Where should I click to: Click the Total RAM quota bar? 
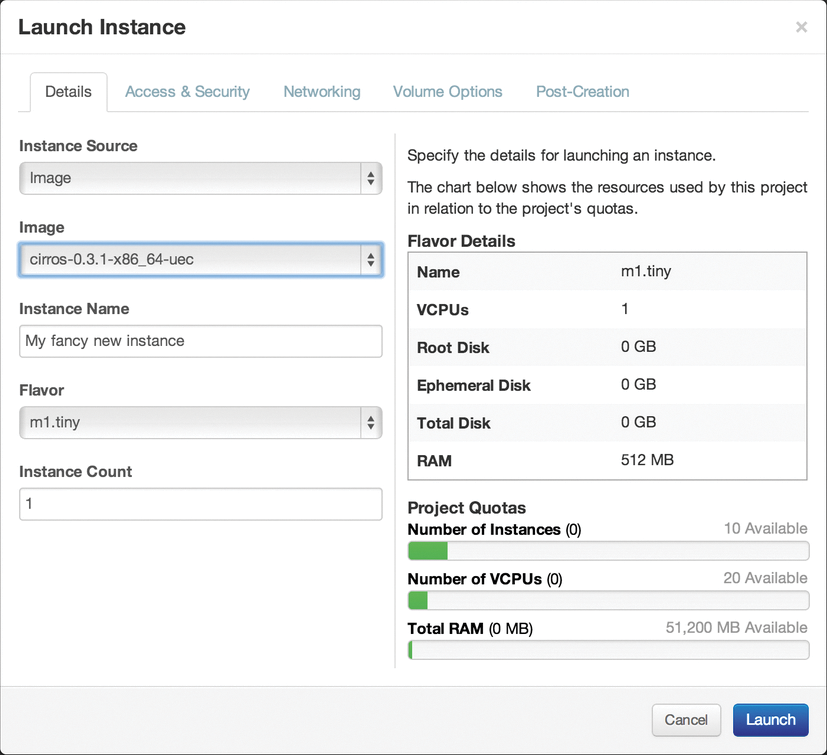[608, 650]
